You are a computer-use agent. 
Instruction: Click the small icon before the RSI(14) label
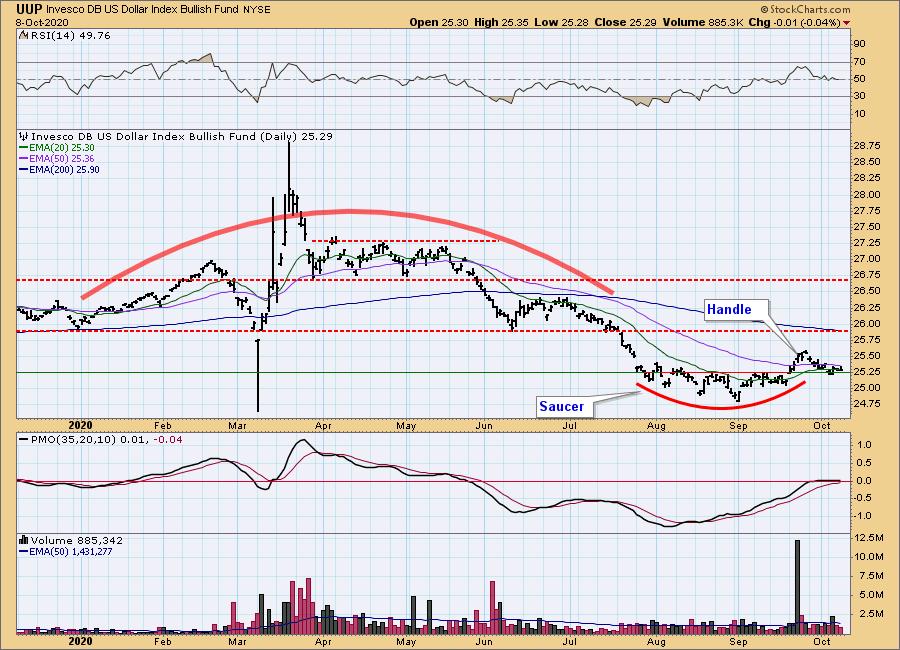[x=24, y=36]
